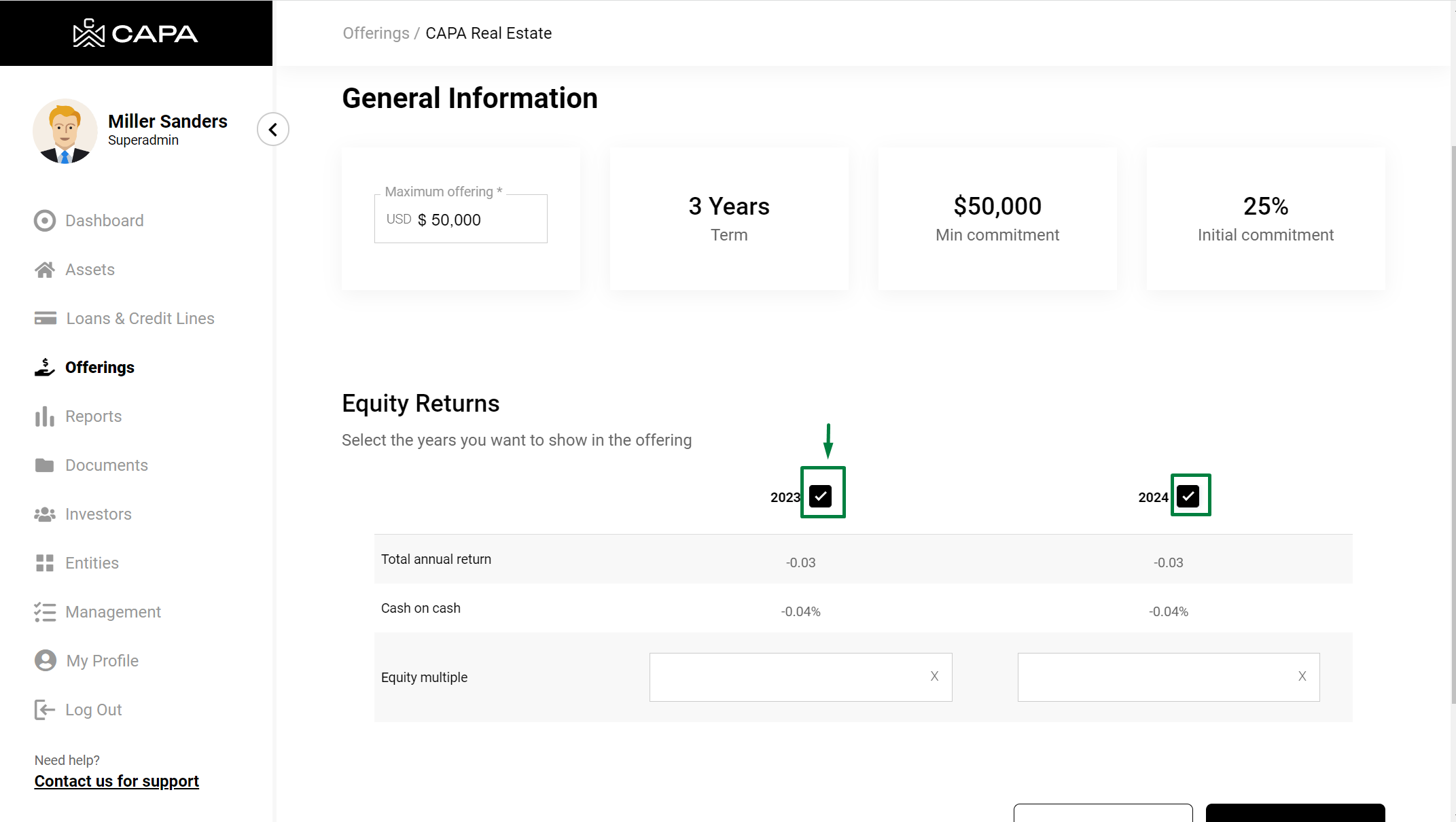The height and width of the screenshot is (822, 1456).
Task: Click the Maximum offering input field
Action: click(x=476, y=220)
